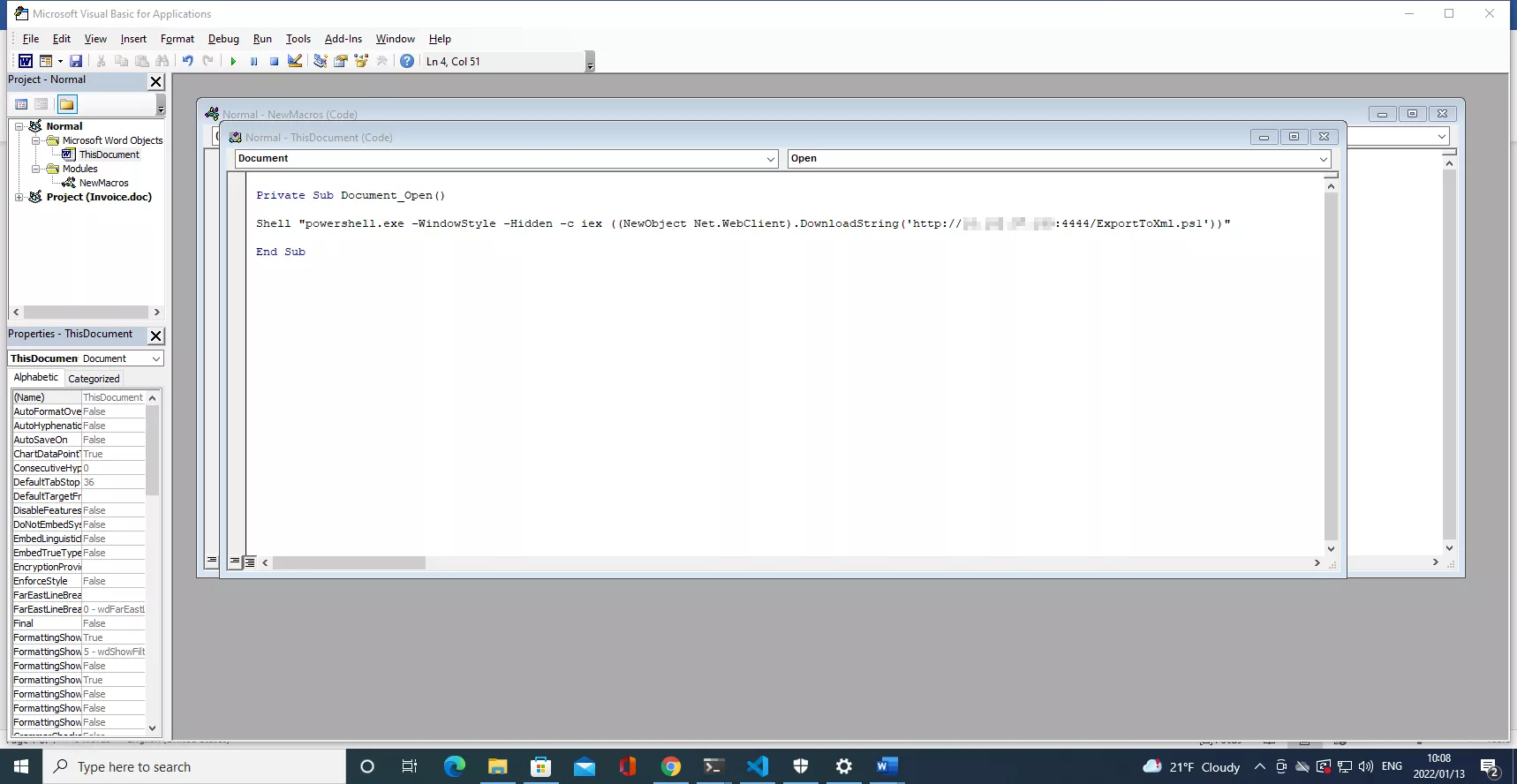The height and width of the screenshot is (784, 1517).
Task: Select ThisDocument in the project tree
Action: (x=109, y=155)
